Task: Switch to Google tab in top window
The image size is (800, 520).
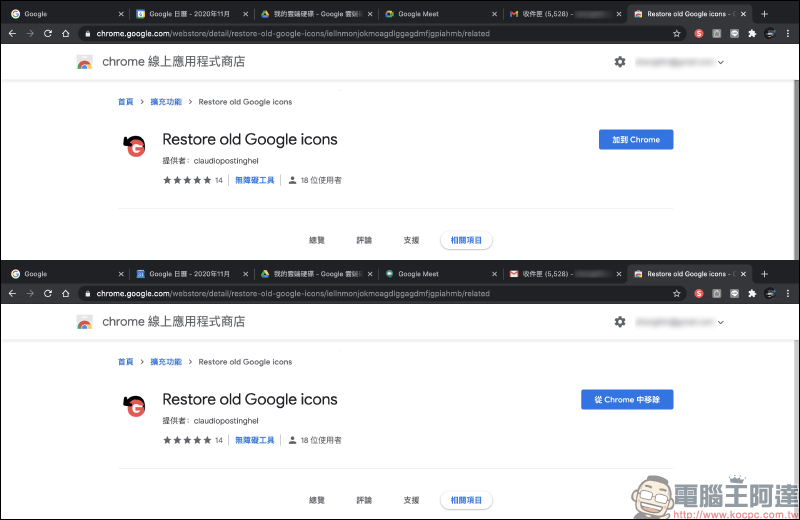Action: (x=67, y=14)
